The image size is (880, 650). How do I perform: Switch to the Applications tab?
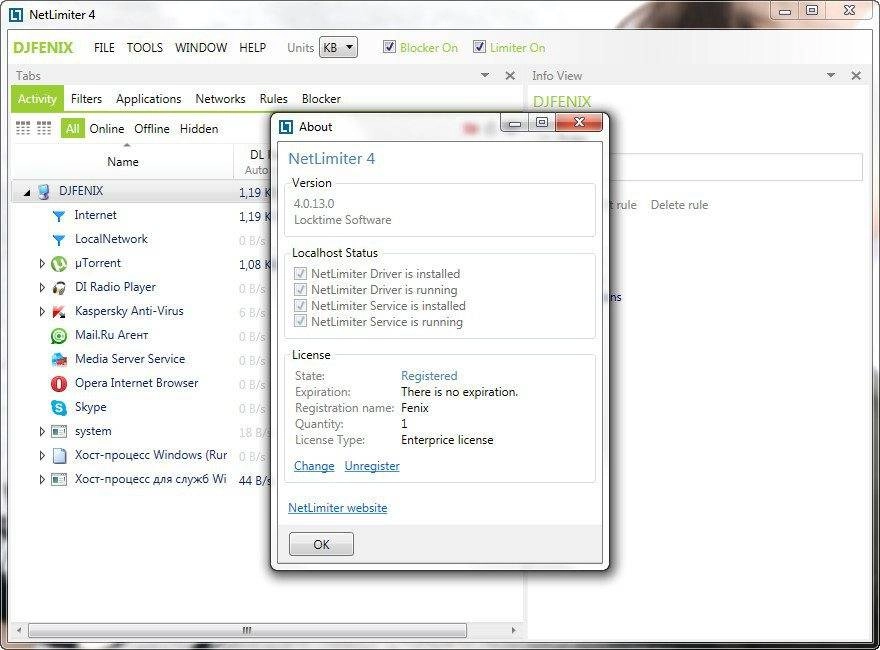tap(149, 99)
